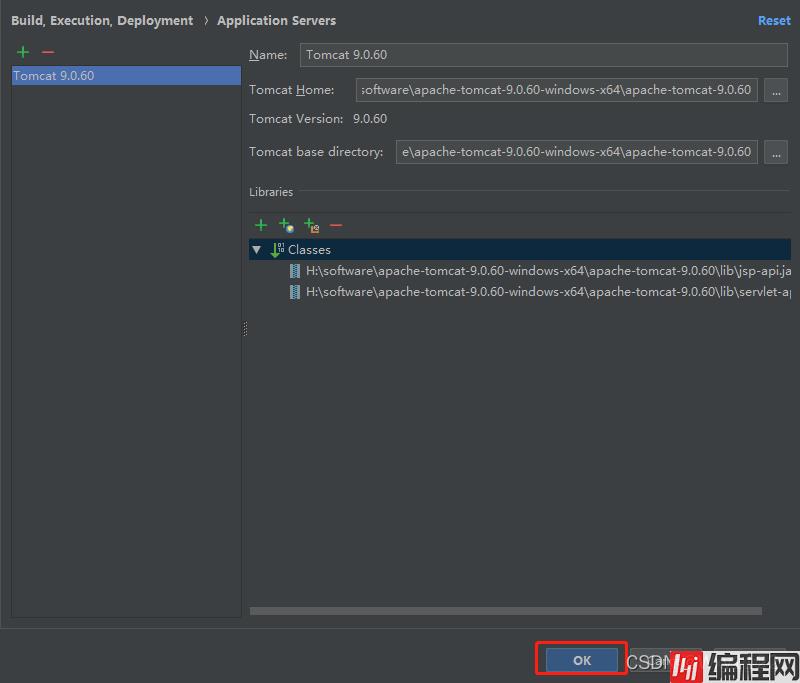Remove selected library with red minus
Image resolution: width=800 pixels, height=683 pixels.
point(336,226)
